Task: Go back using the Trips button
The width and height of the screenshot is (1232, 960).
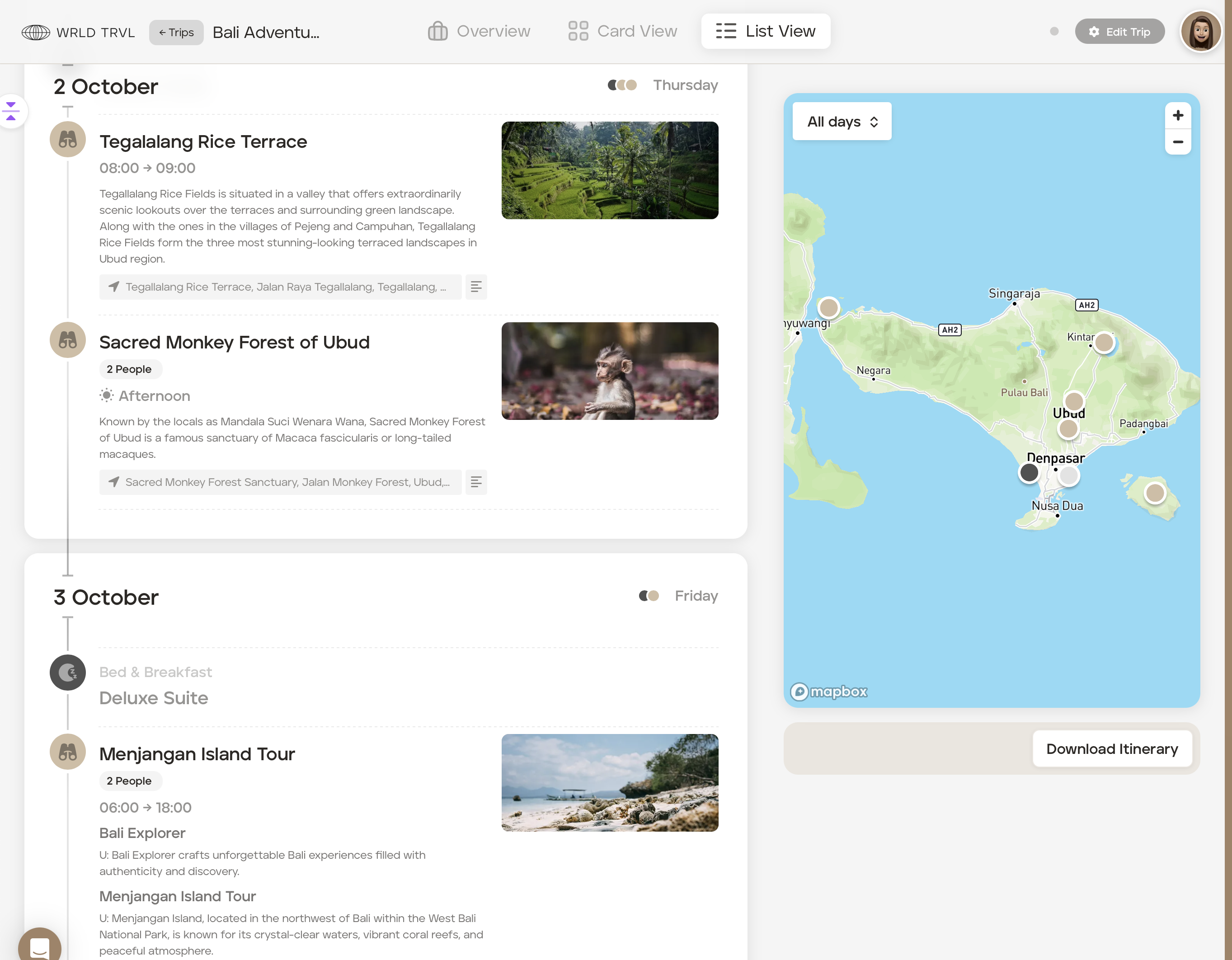Action: point(176,33)
